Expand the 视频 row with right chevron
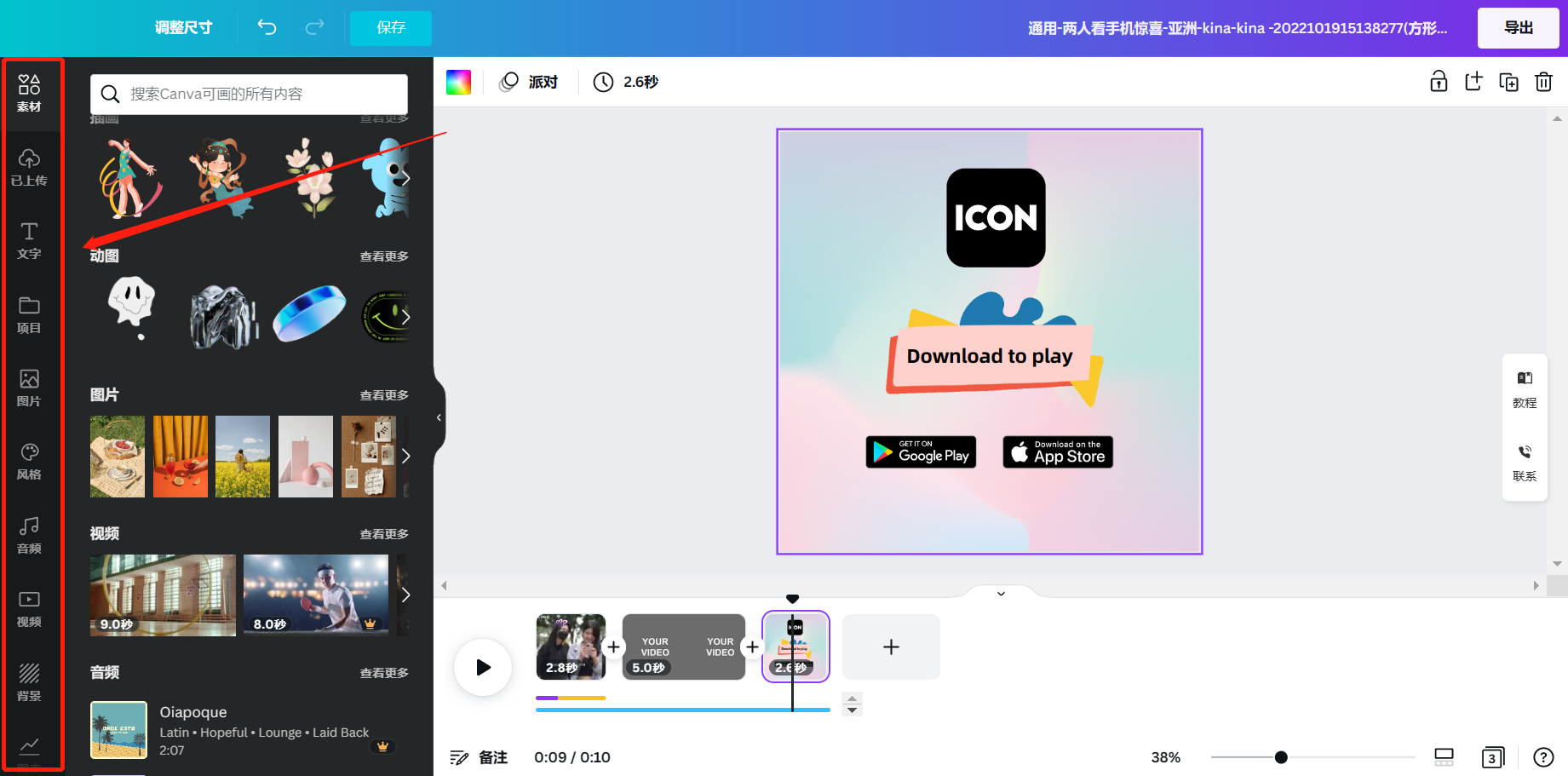 405,595
